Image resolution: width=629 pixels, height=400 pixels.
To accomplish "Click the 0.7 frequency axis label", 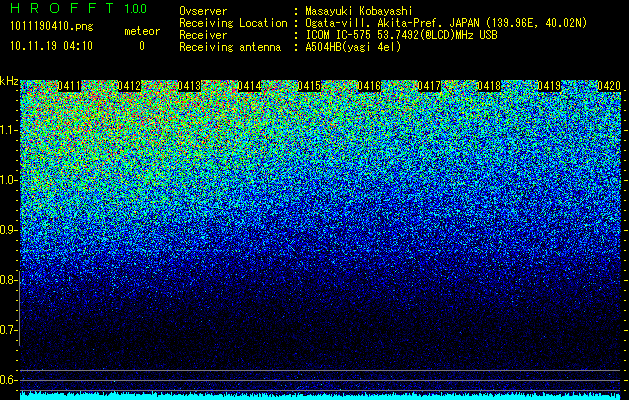I will coord(8,330).
